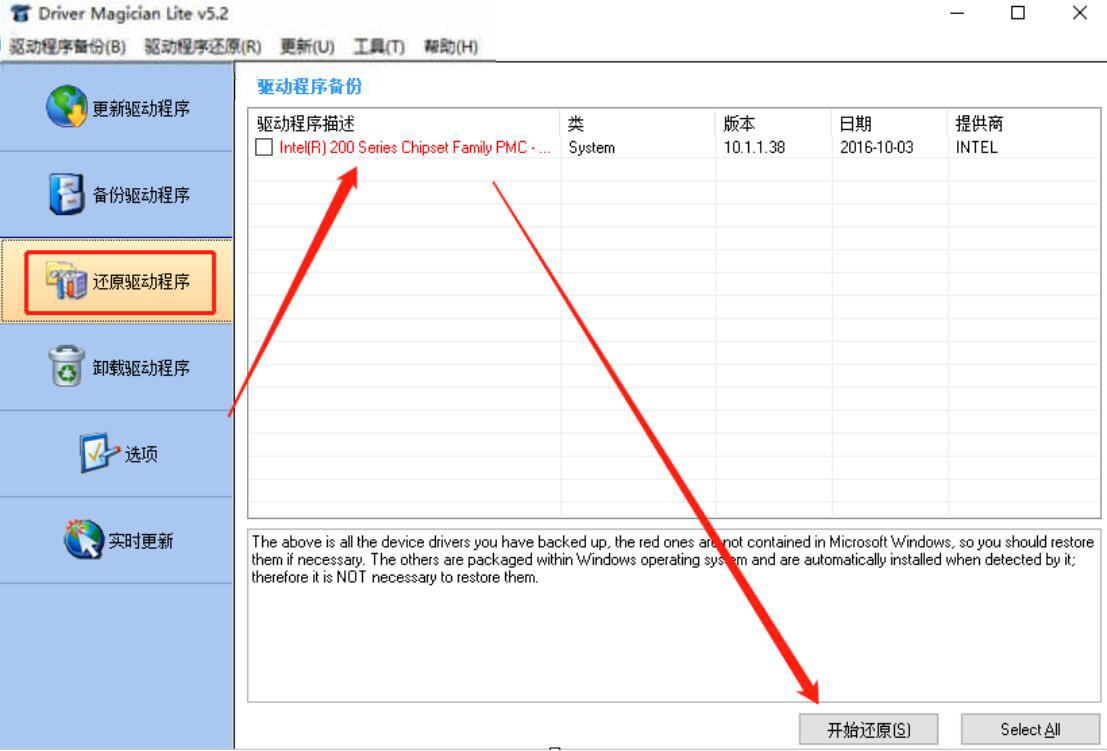Select the 卸载驱动程序 sidebar label

pyautogui.click(x=141, y=368)
